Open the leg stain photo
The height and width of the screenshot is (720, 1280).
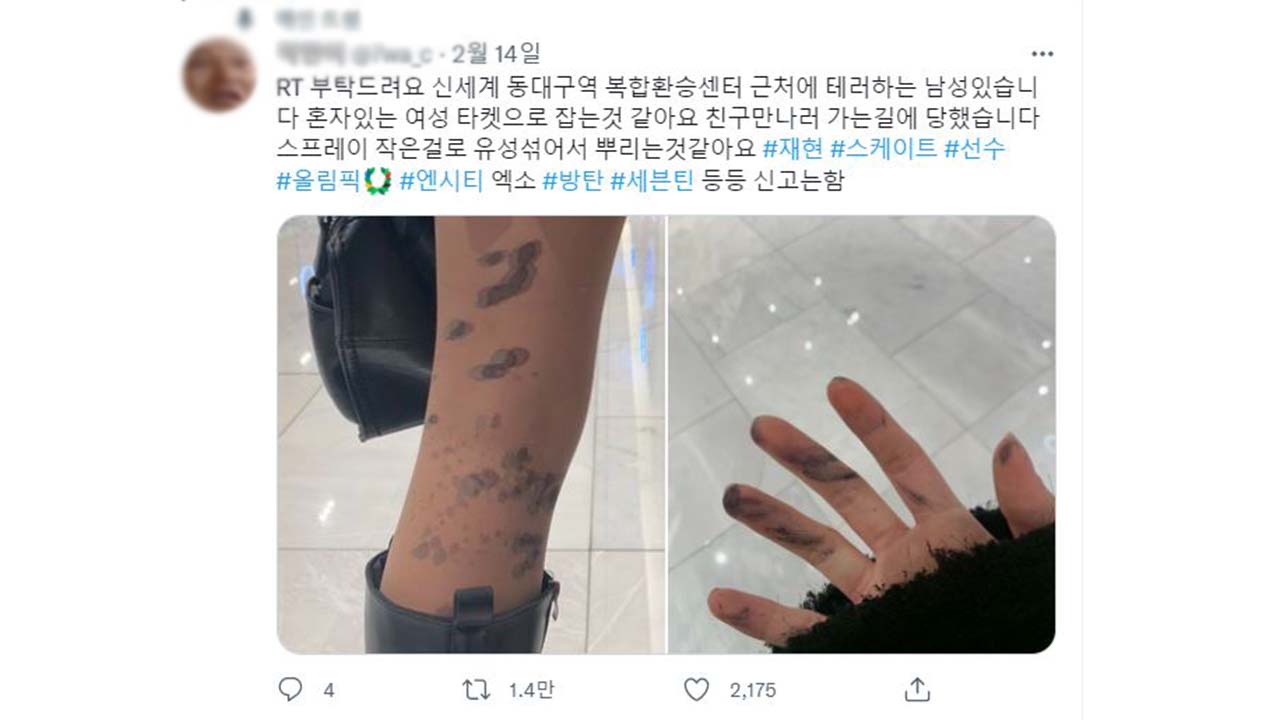click(471, 435)
